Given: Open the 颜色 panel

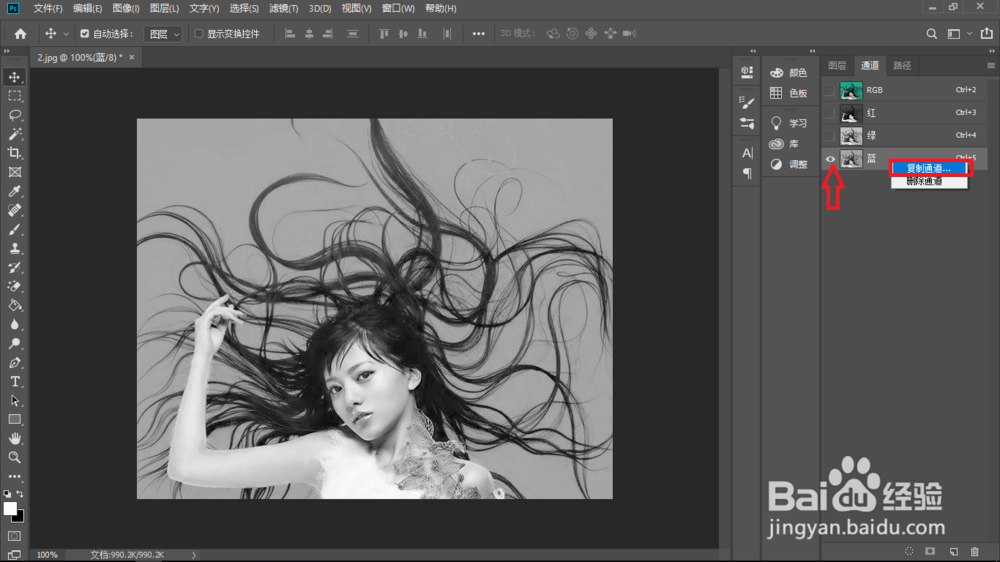Looking at the screenshot, I should coord(788,73).
